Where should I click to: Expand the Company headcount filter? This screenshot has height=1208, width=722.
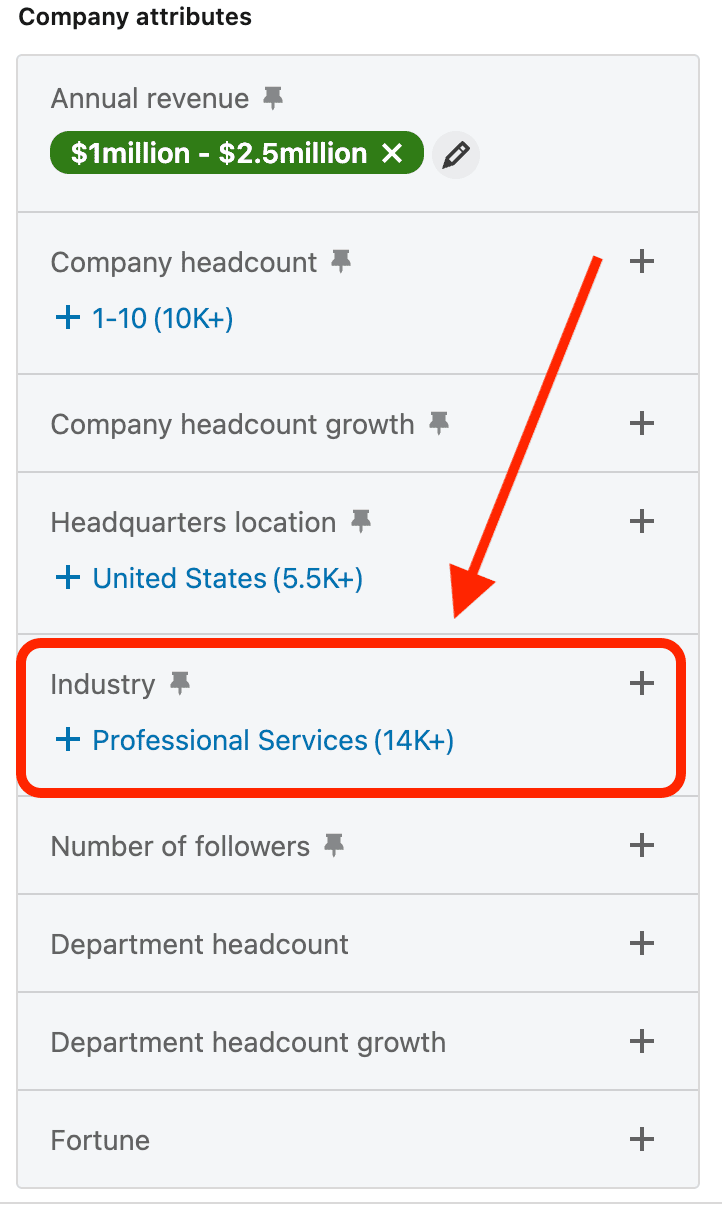[641, 262]
